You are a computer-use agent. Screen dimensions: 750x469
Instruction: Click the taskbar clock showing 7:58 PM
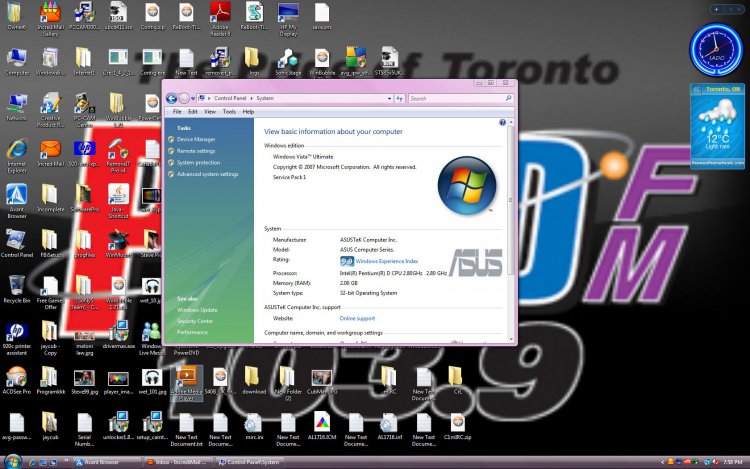click(x=732, y=462)
